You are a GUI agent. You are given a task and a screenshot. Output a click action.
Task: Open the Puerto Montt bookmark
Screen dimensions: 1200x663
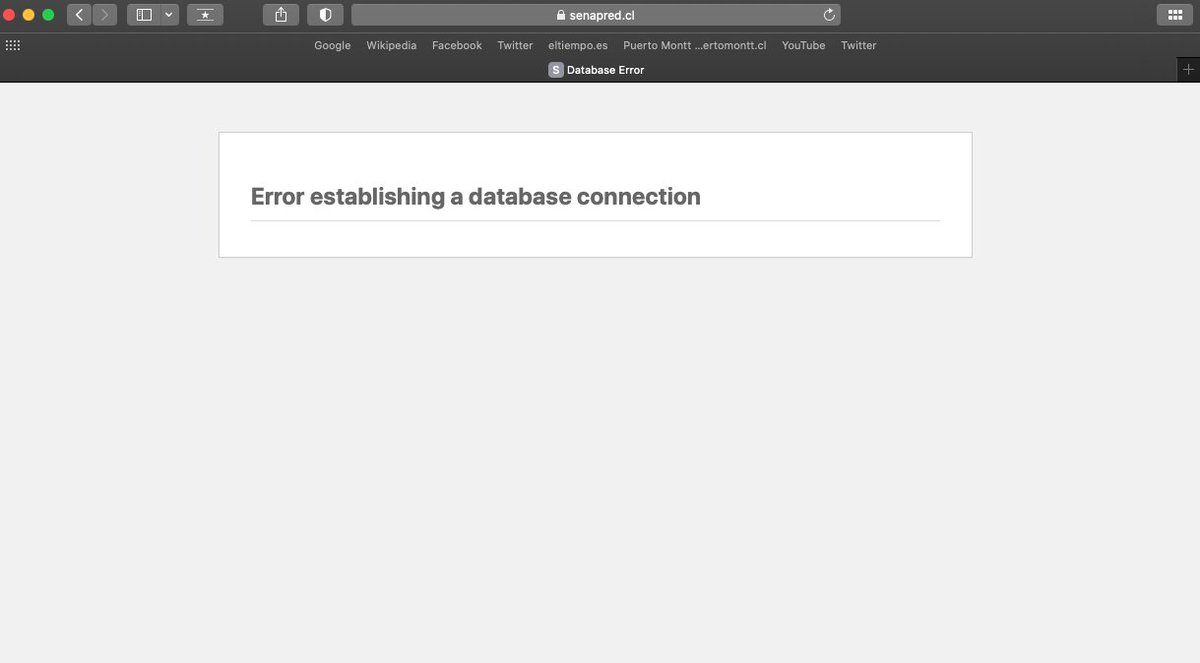(x=694, y=45)
